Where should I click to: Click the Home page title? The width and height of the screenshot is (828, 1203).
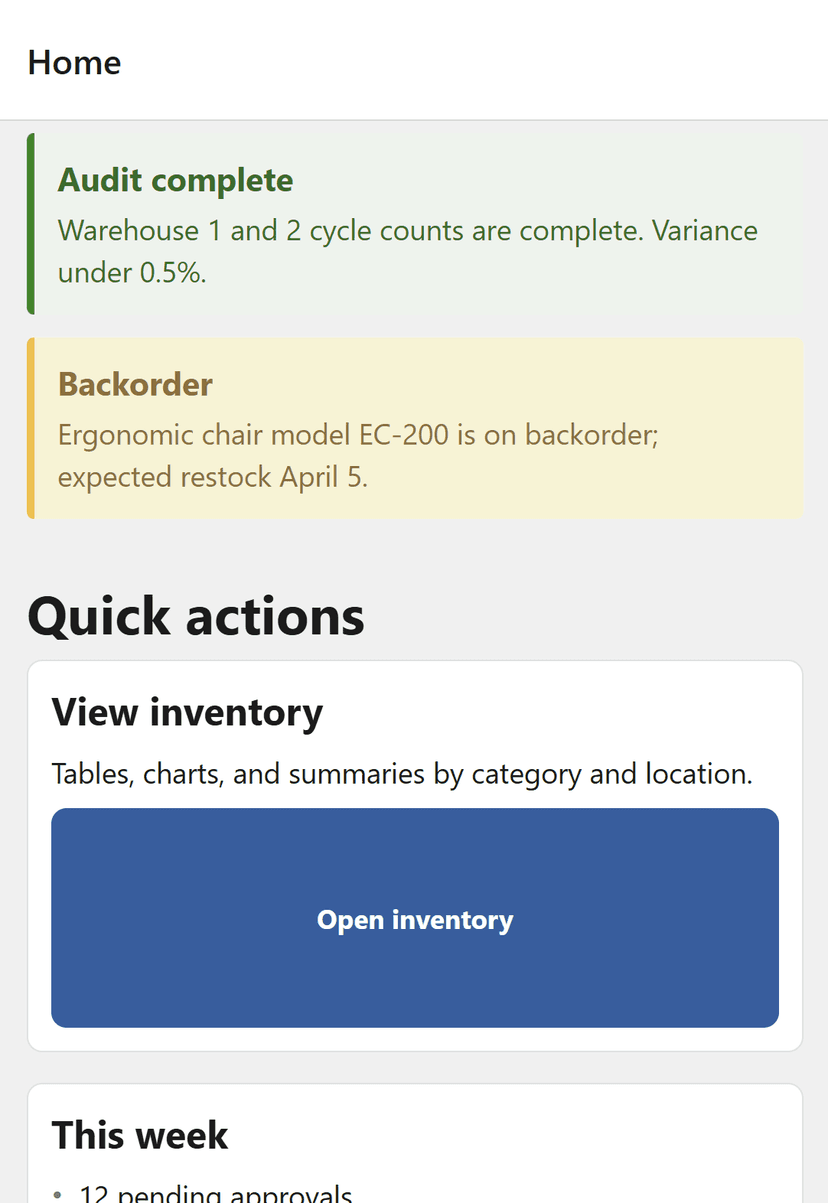tap(74, 62)
